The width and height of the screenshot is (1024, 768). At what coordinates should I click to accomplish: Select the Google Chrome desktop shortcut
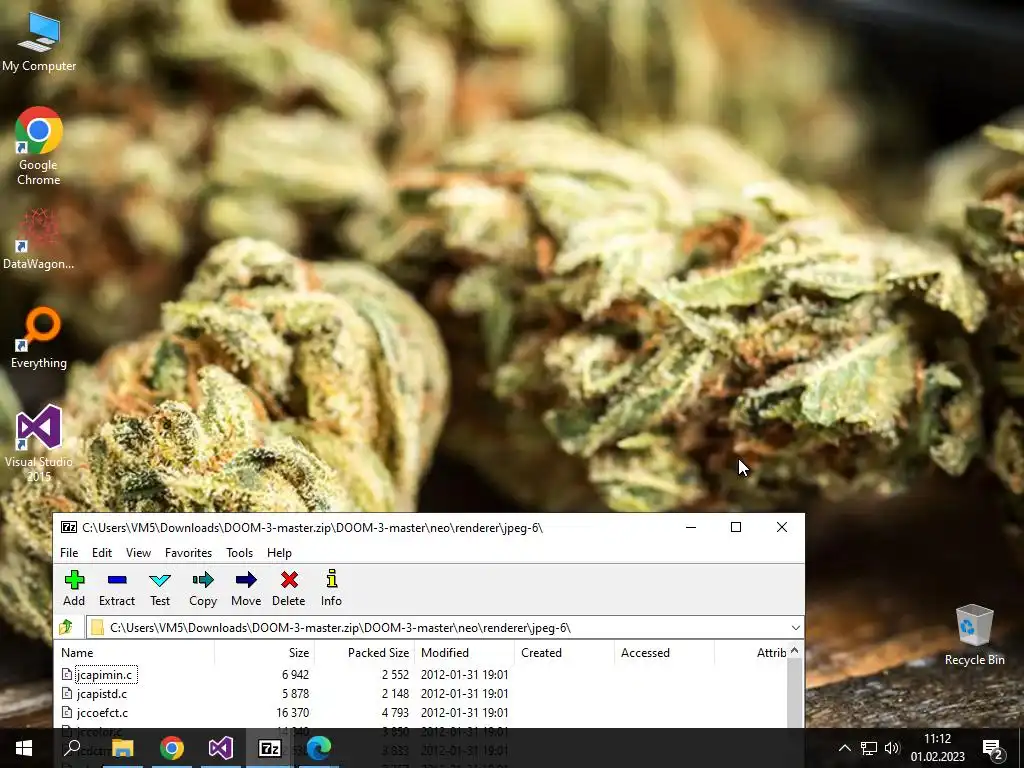[x=39, y=146]
